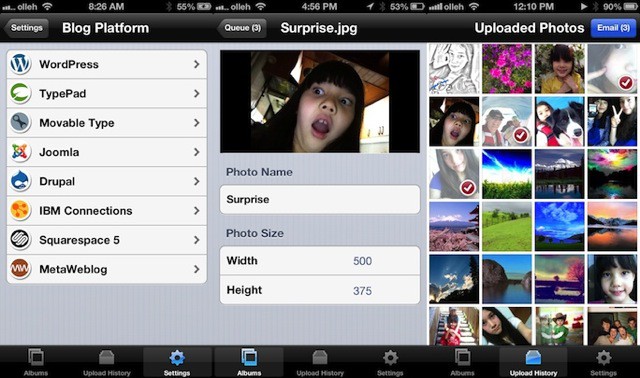Image resolution: width=640 pixels, height=378 pixels.
Task: Expand the Joomla row chevron
Action: [x=197, y=152]
